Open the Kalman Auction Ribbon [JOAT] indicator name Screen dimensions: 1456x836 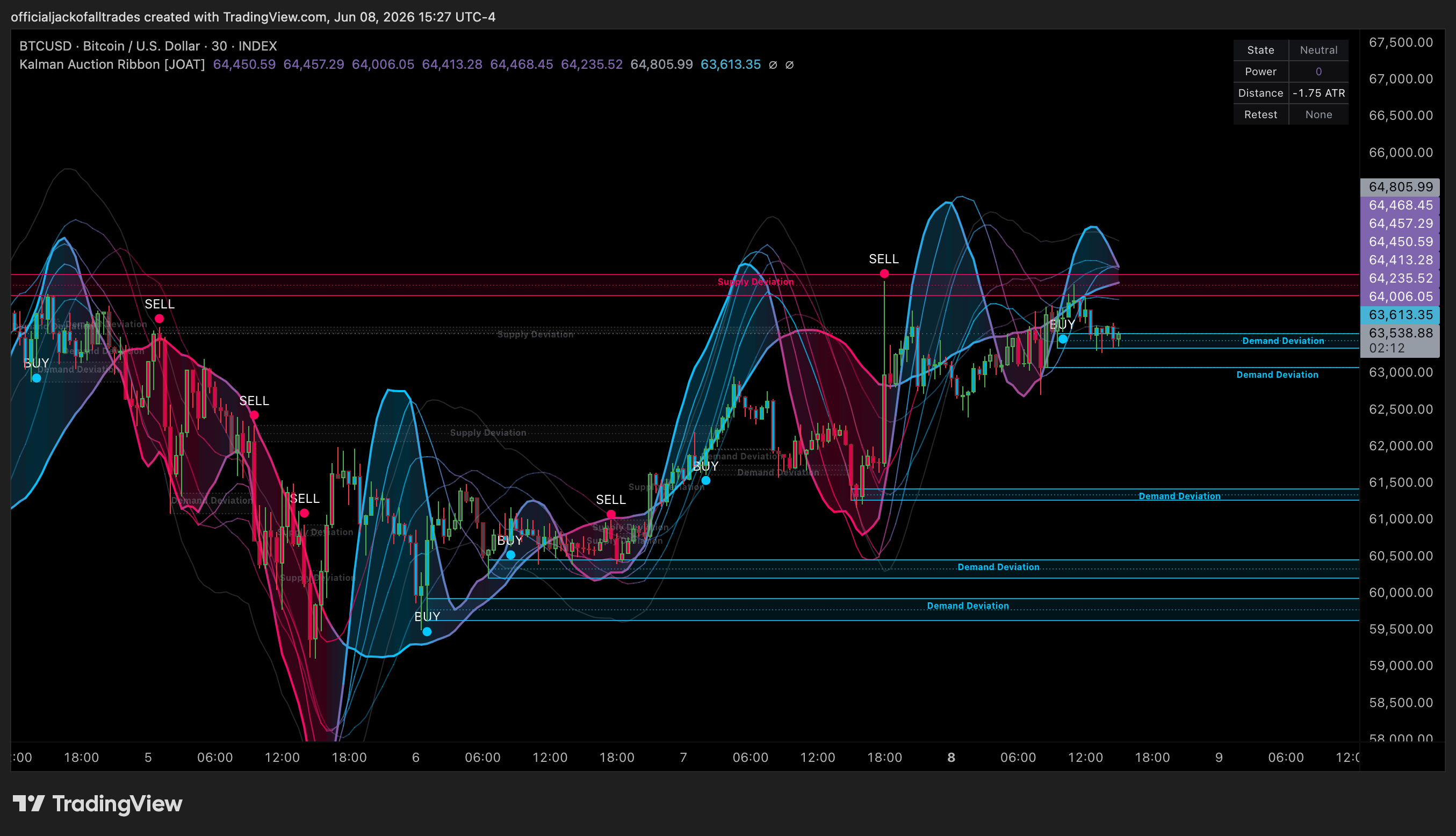click(x=112, y=64)
